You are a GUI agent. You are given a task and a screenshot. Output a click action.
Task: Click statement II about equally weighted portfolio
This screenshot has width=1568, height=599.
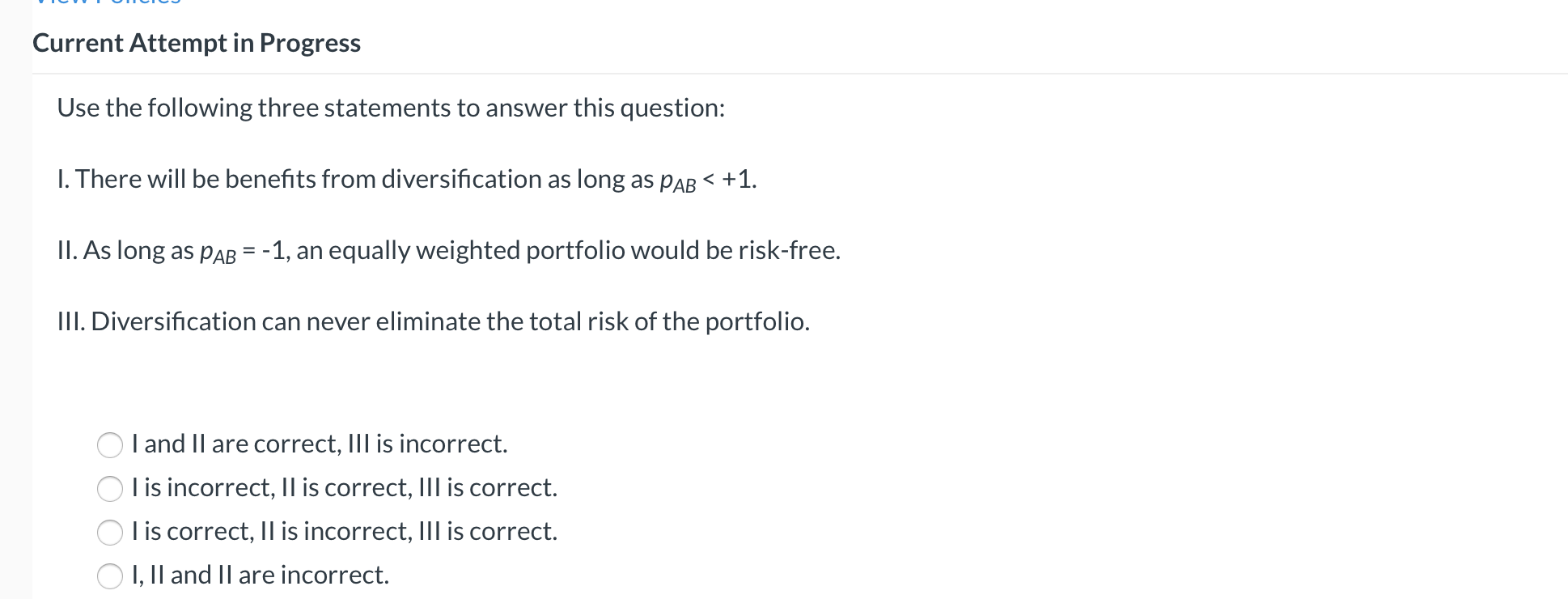pyautogui.click(x=449, y=250)
